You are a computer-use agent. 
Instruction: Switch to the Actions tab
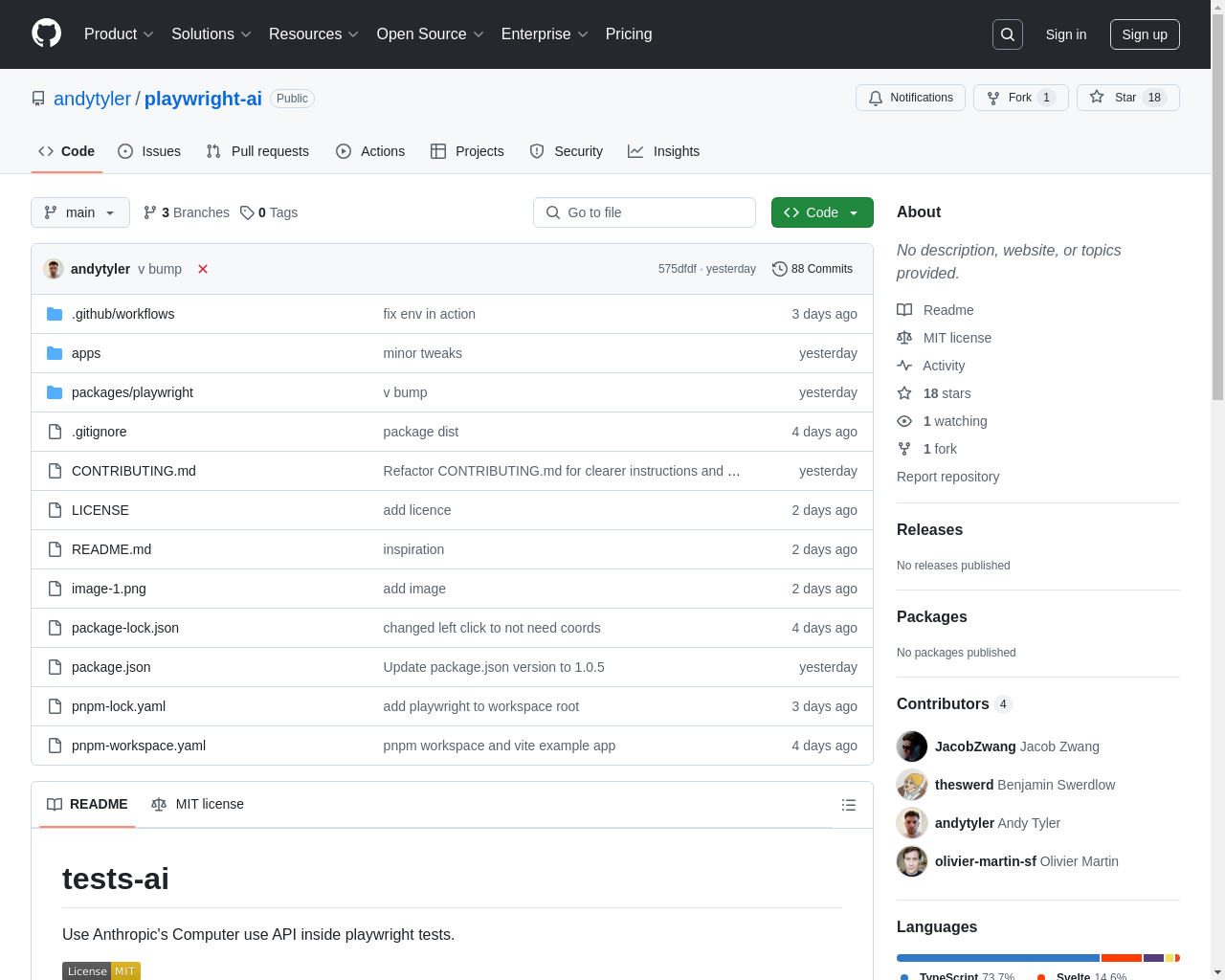click(370, 151)
